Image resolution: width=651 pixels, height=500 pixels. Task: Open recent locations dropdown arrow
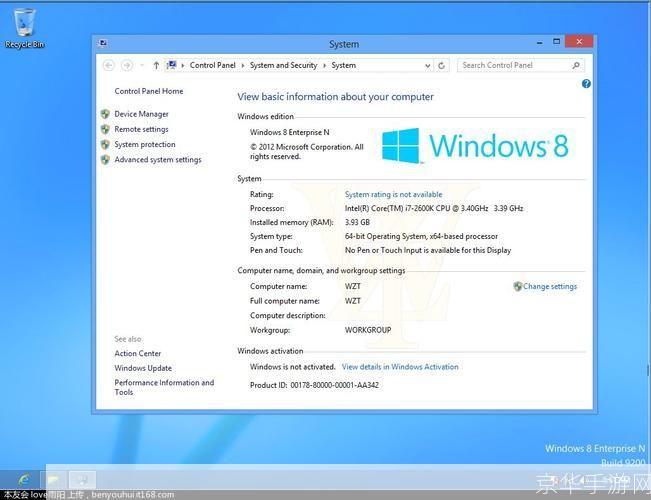[142, 65]
